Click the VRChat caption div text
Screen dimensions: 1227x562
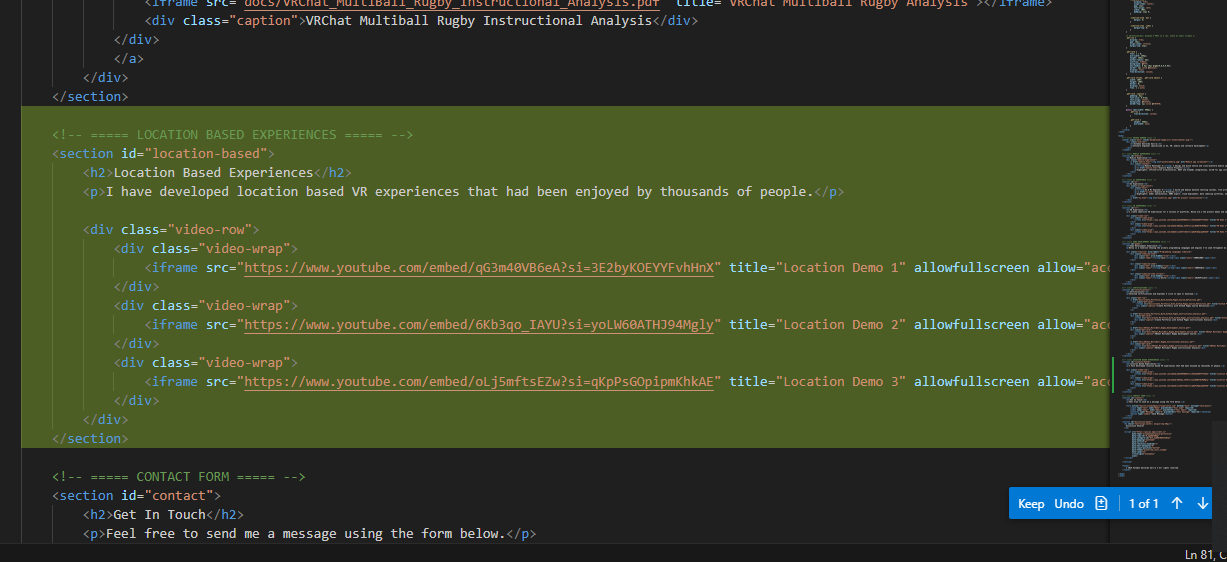[x=478, y=21]
